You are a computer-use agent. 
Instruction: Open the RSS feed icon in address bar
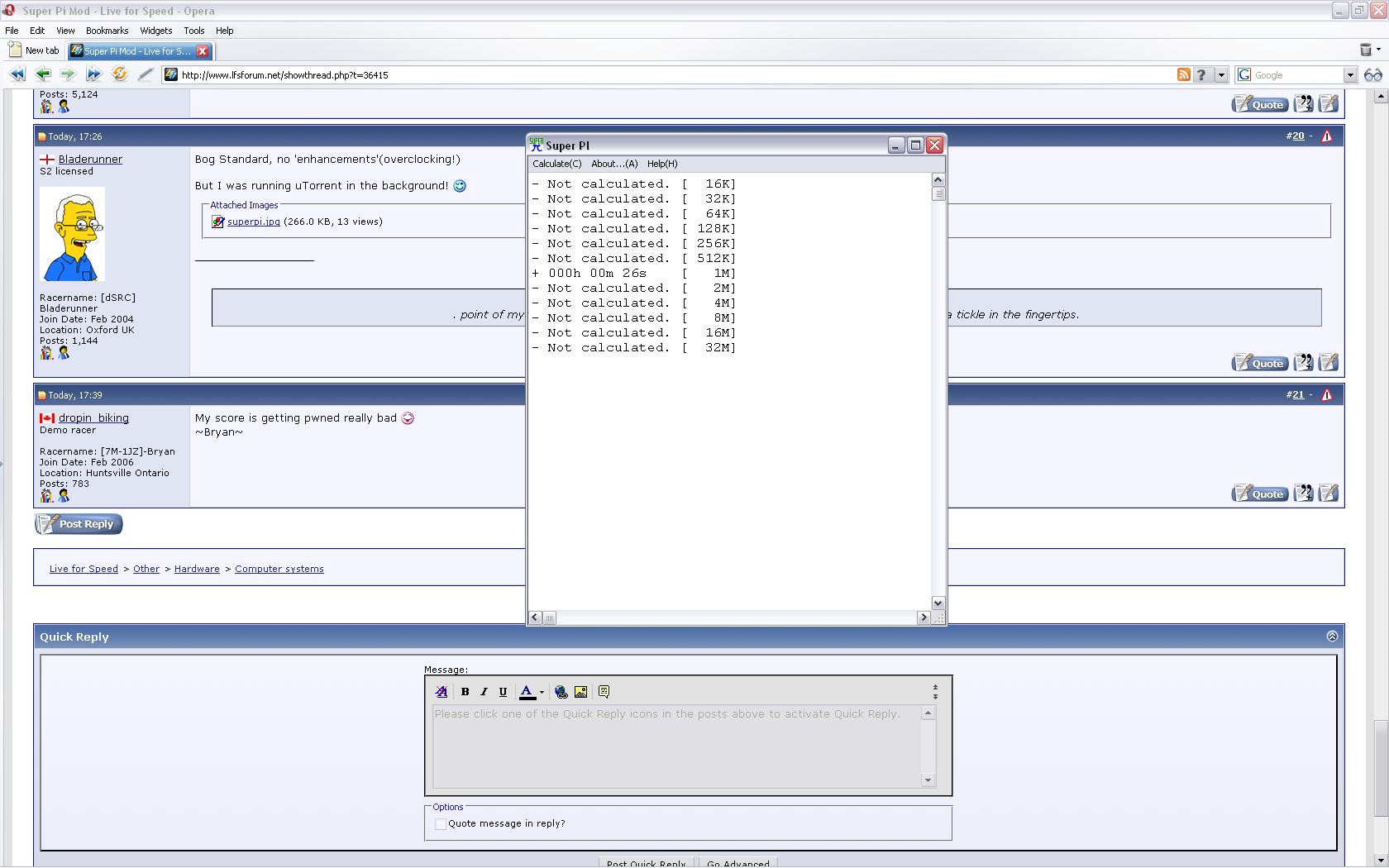1184,74
